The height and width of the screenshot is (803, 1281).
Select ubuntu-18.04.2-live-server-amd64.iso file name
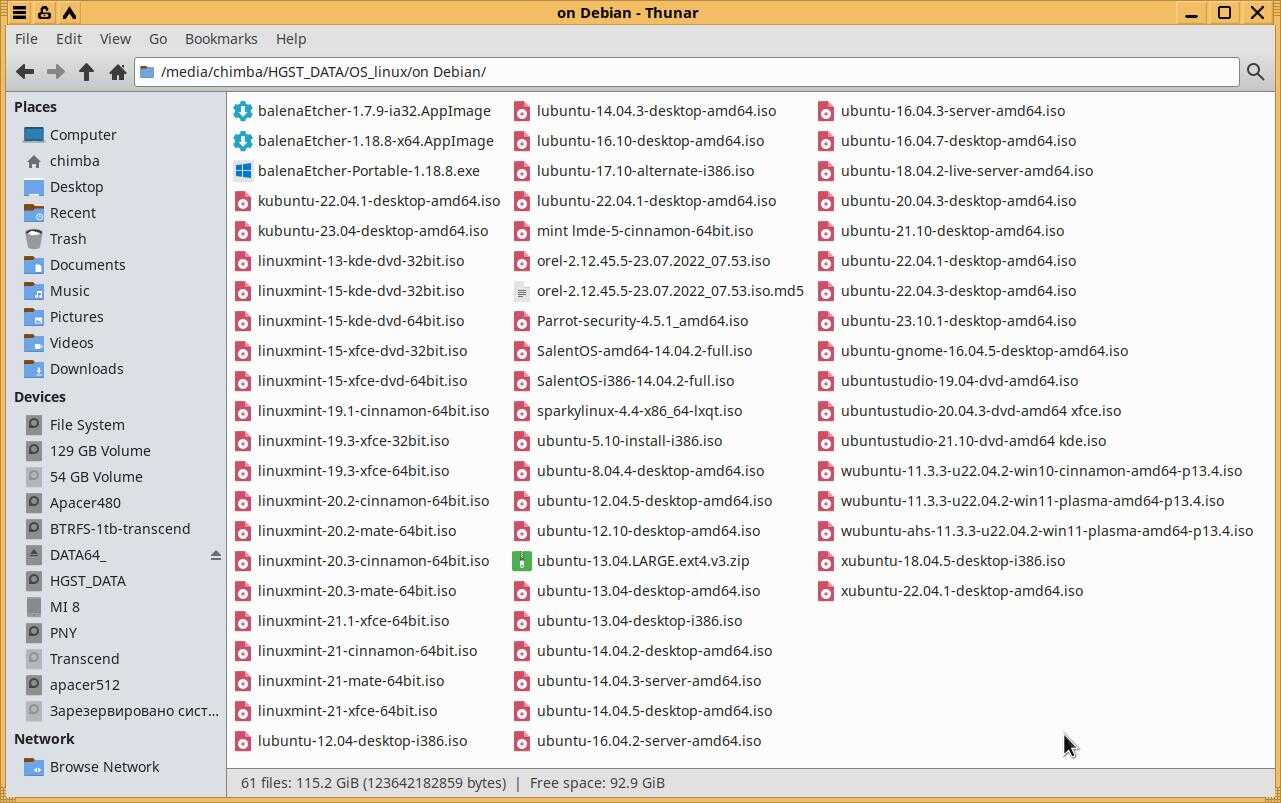(x=967, y=171)
